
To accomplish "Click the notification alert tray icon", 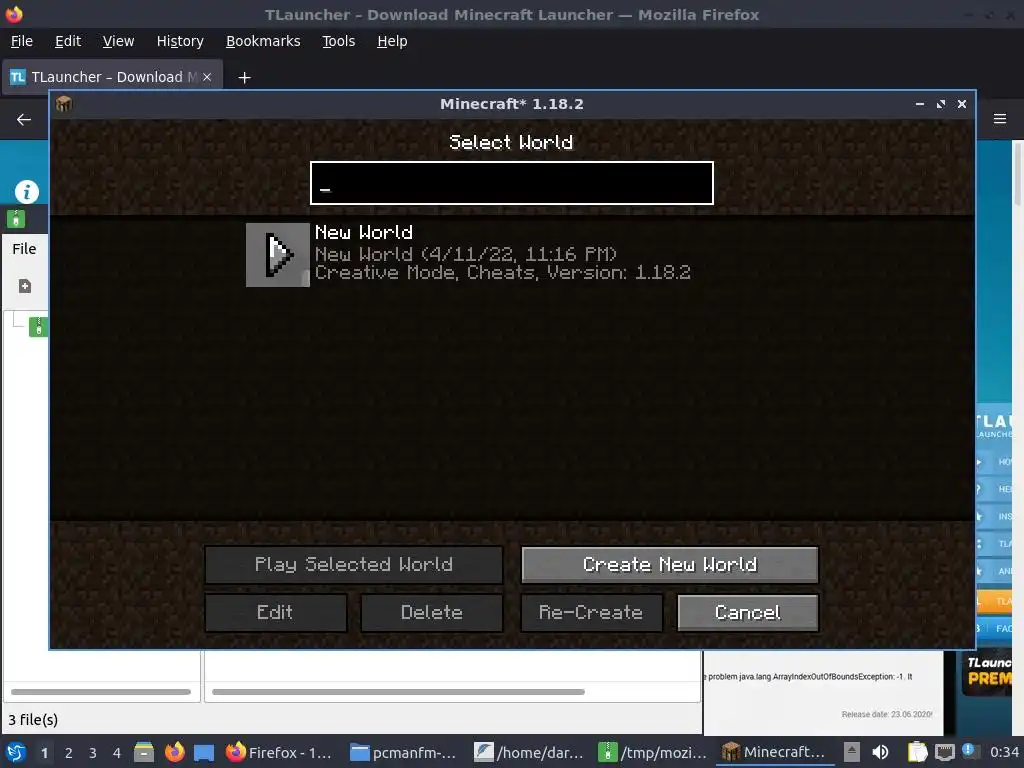I will tap(969, 751).
